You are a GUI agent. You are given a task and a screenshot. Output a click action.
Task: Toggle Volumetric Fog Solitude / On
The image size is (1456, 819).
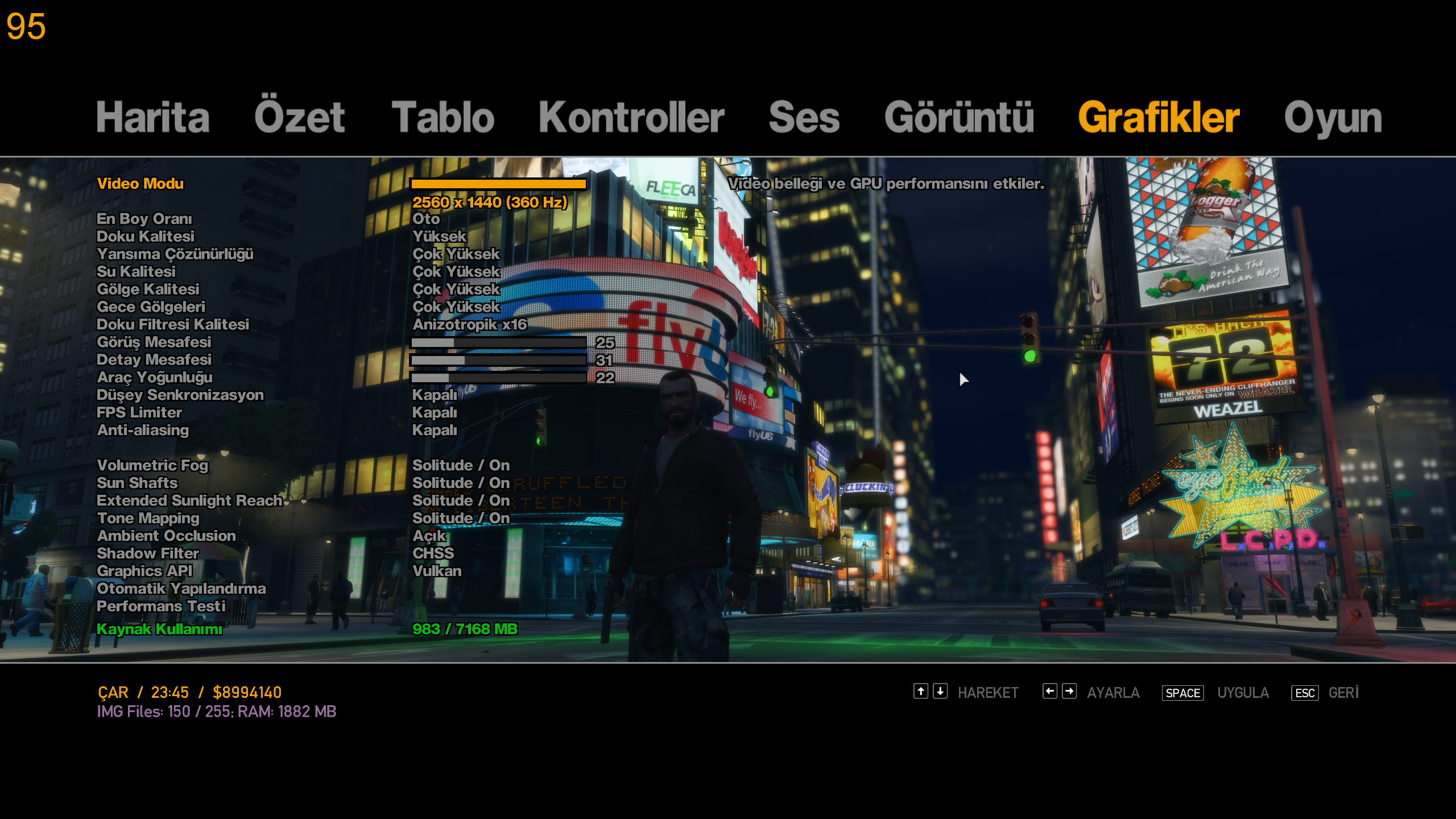[461, 465]
